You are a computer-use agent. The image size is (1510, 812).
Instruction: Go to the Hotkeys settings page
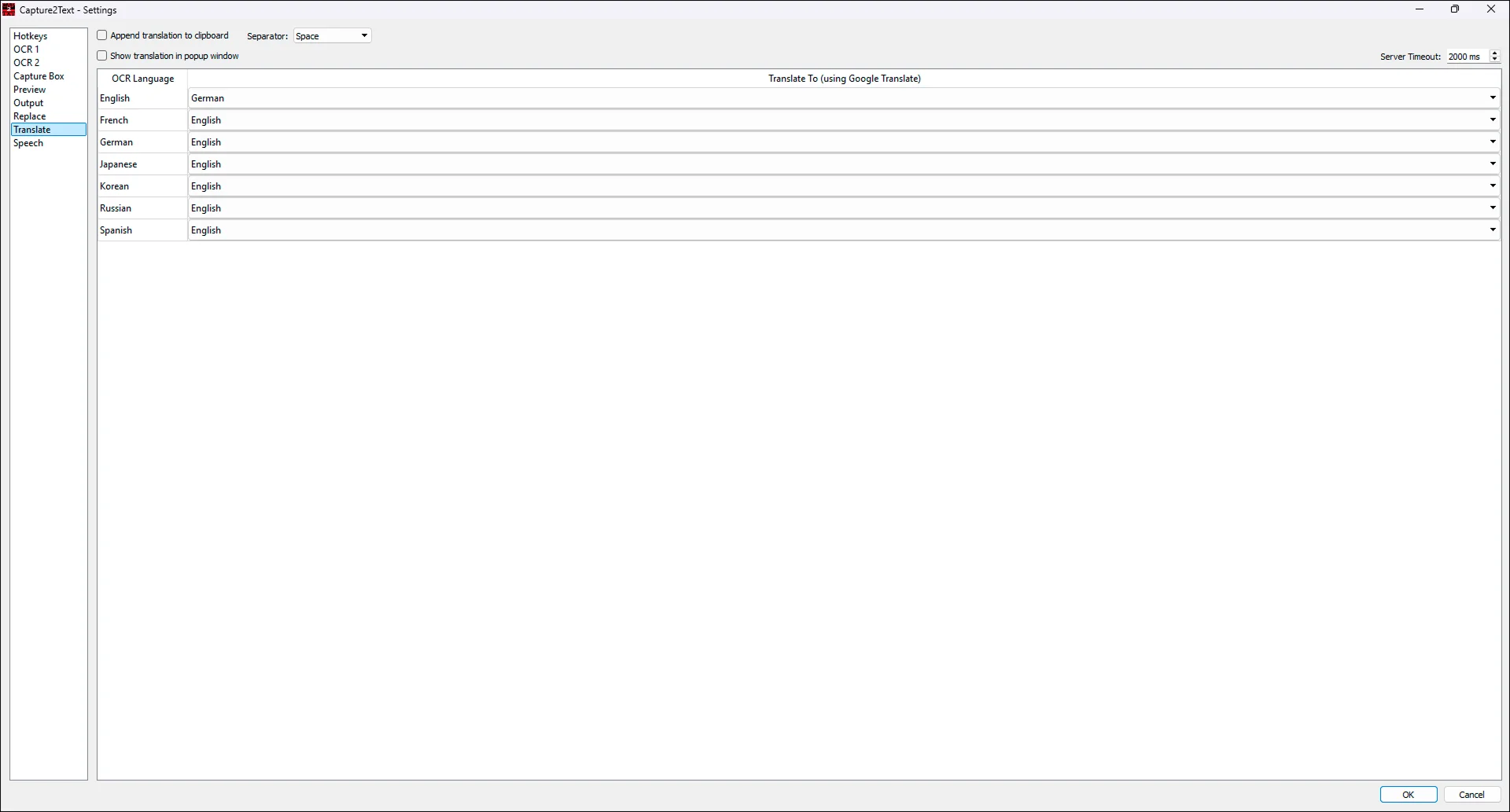(x=49, y=36)
